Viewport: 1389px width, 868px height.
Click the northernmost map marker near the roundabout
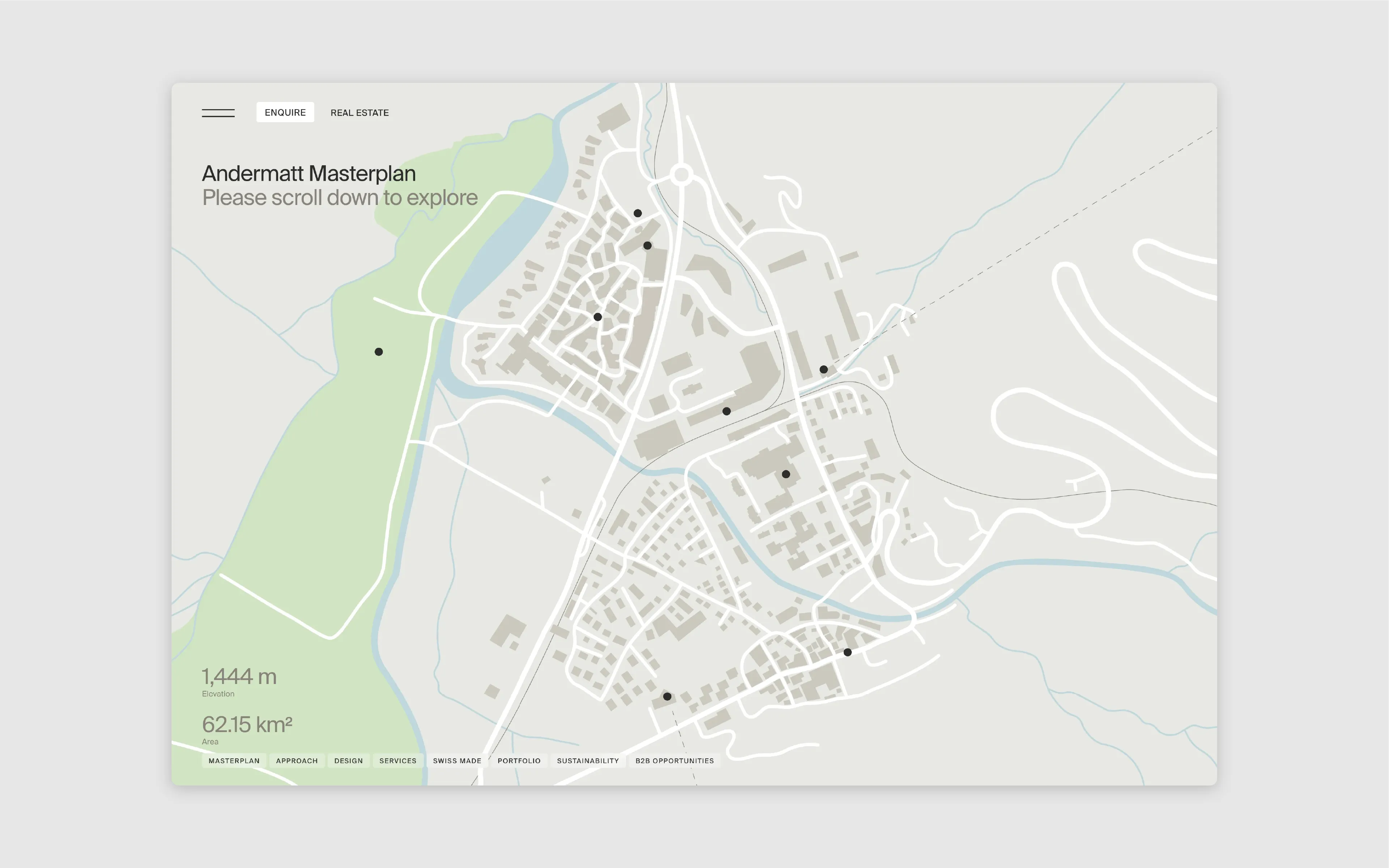(638, 213)
